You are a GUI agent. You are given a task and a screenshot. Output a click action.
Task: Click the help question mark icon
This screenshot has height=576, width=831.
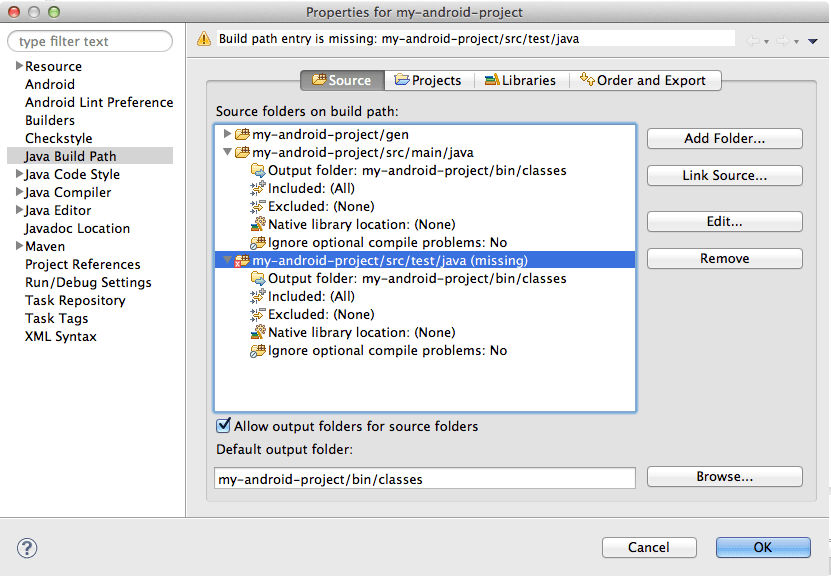click(x=27, y=547)
